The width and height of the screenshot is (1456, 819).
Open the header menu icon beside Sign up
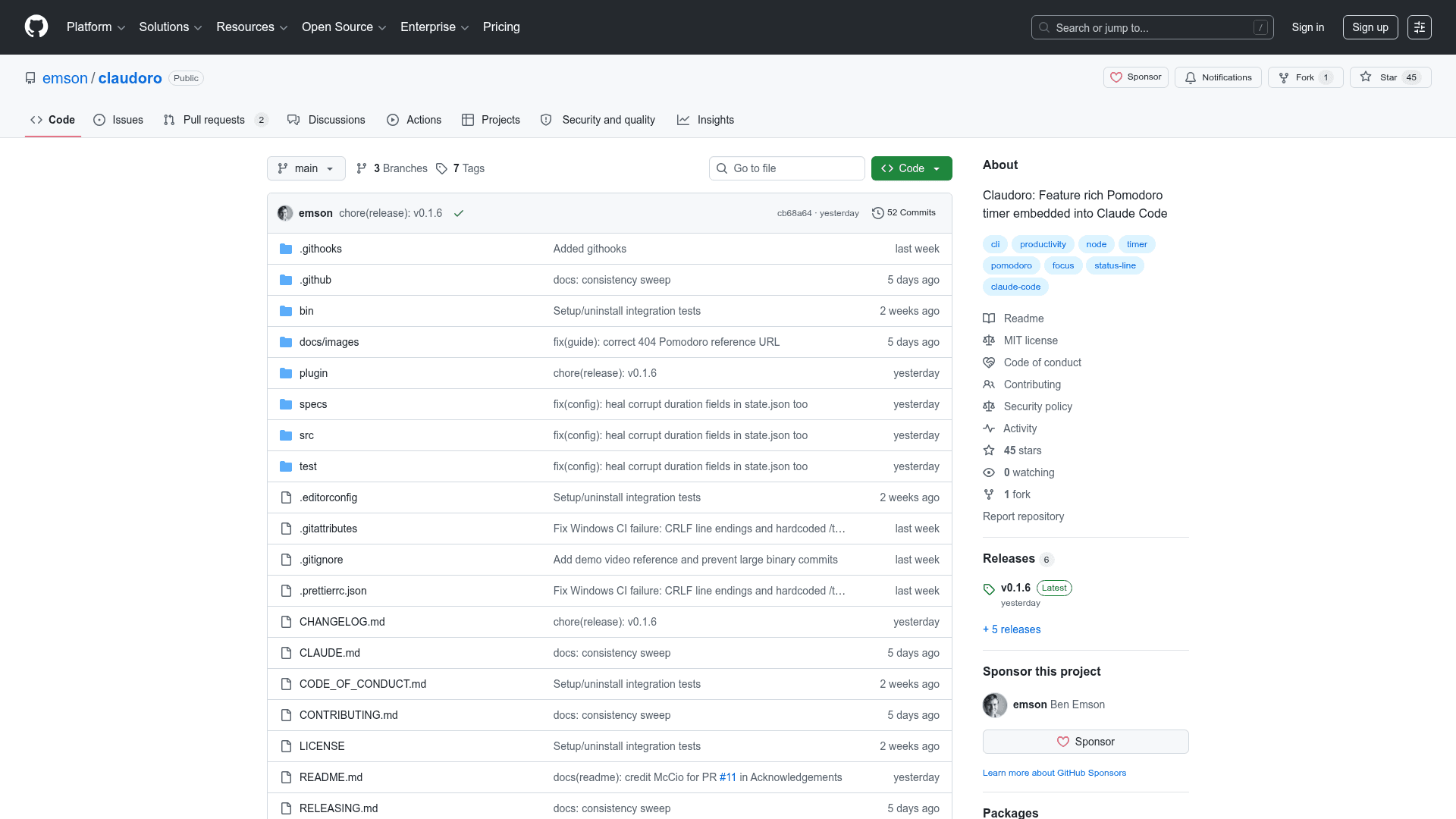1420,27
